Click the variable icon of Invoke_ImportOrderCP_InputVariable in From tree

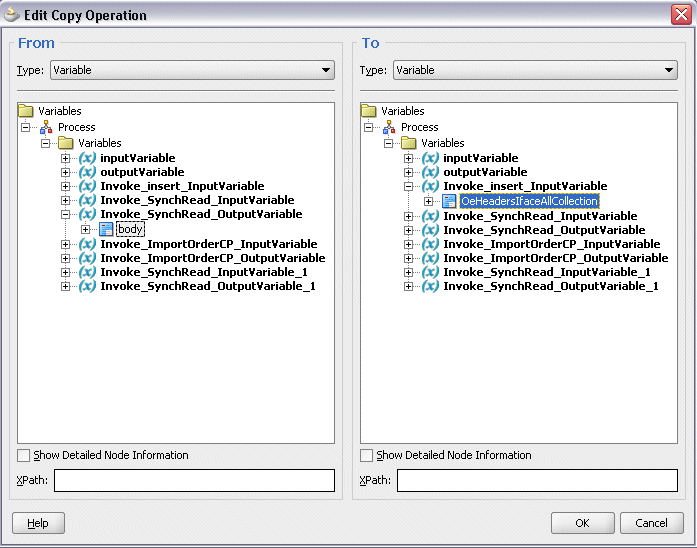(x=88, y=244)
